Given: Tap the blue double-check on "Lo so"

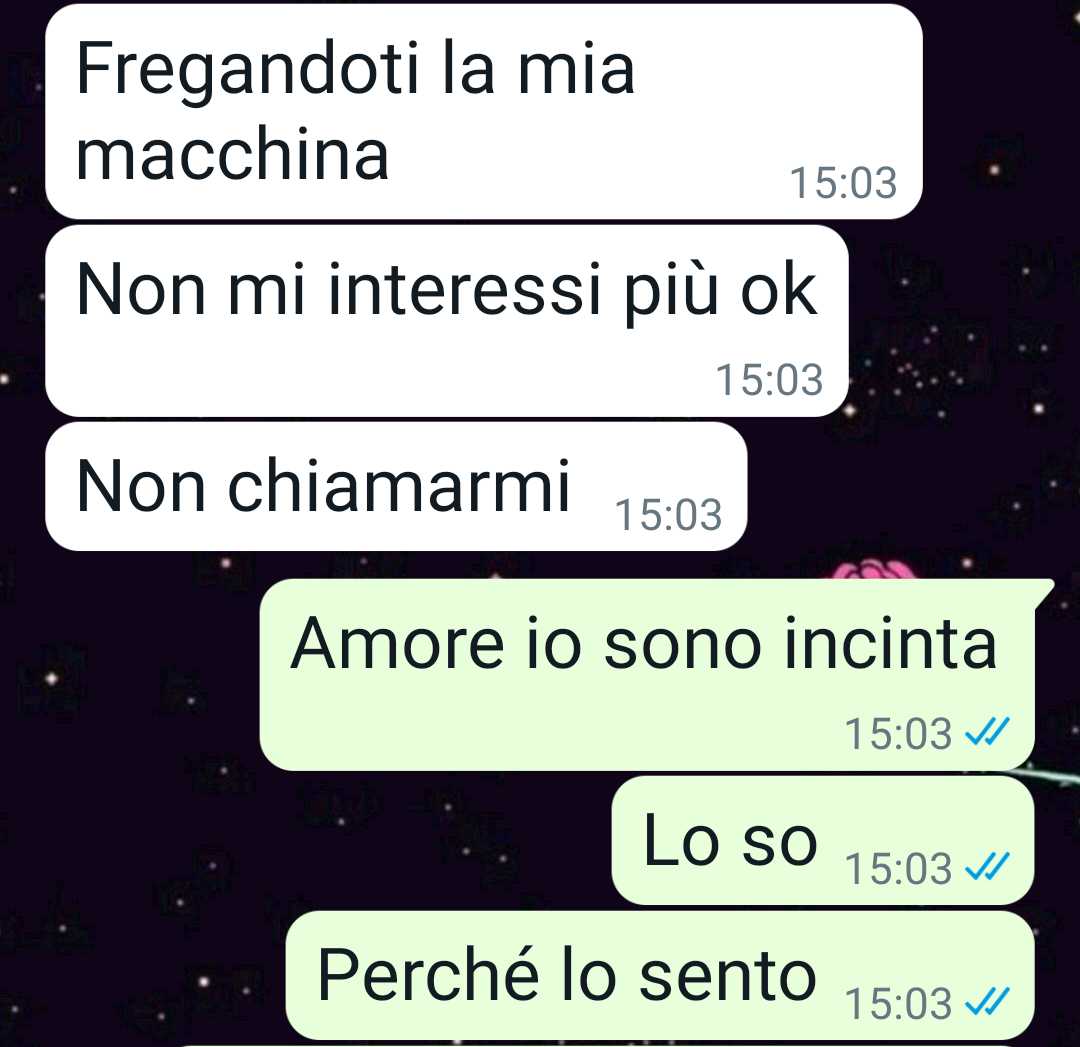Looking at the screenshot, I should coord(988,867).
